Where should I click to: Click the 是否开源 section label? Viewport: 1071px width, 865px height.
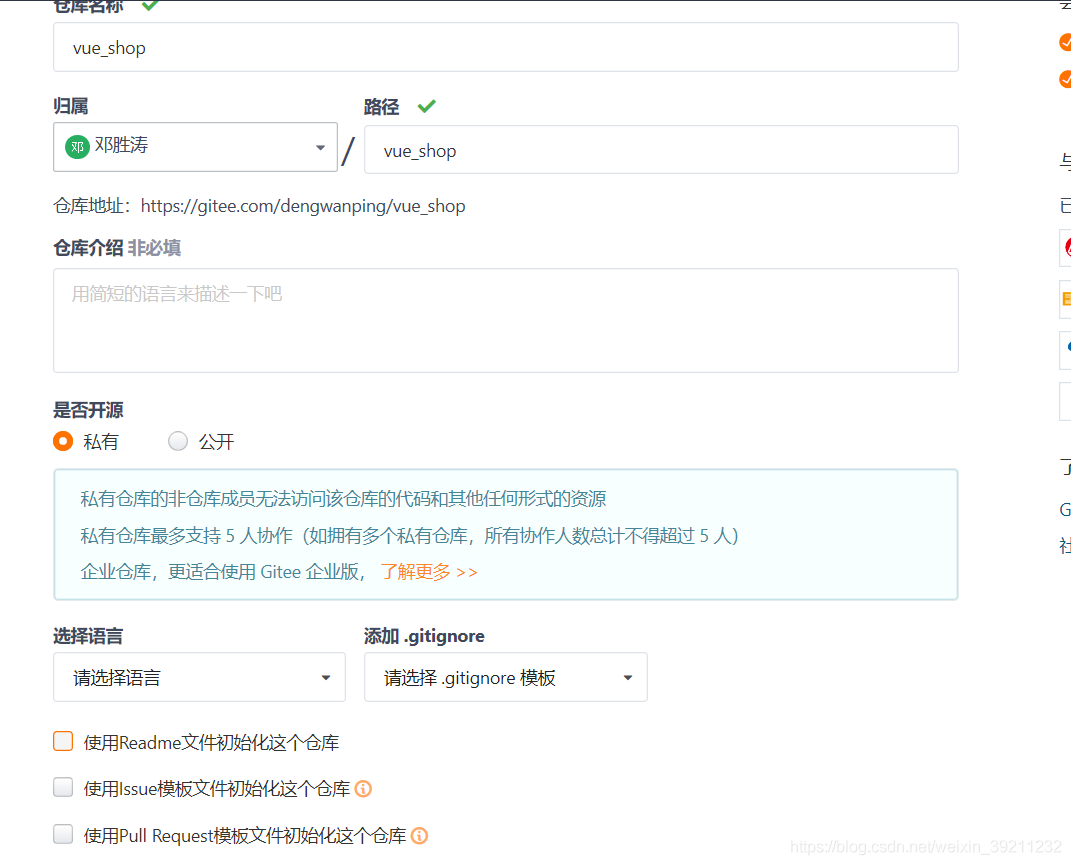88,410
